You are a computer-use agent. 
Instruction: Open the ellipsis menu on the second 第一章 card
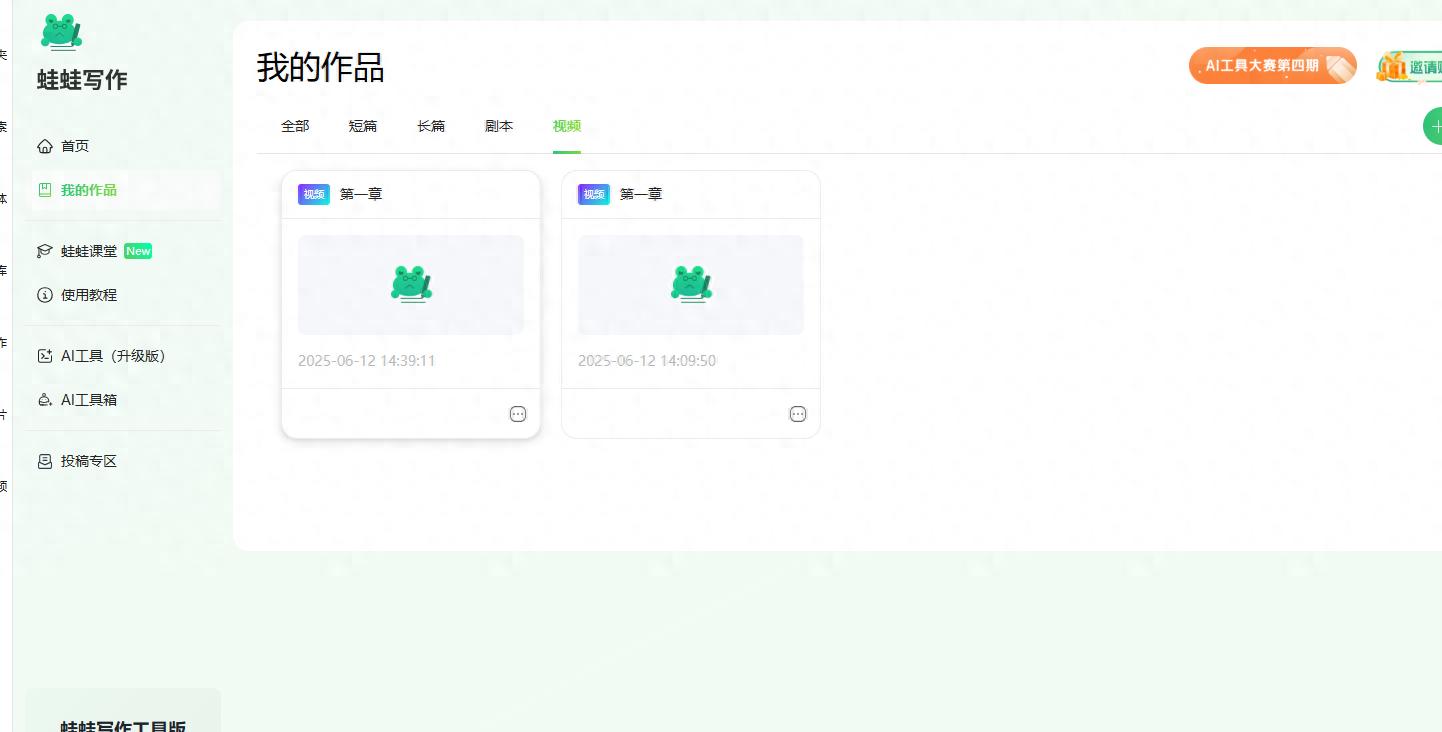[798, 414]
